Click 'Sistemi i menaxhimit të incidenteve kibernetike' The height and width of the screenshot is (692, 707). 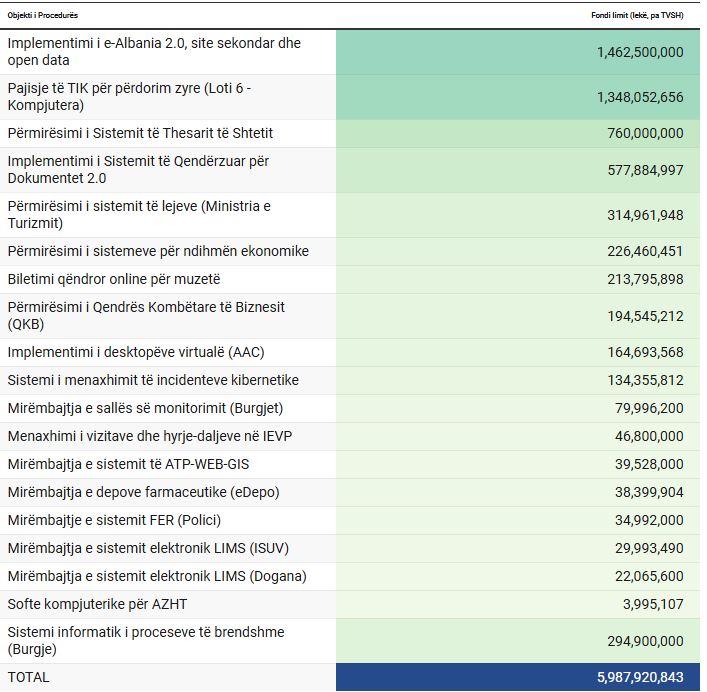point(153,380)
